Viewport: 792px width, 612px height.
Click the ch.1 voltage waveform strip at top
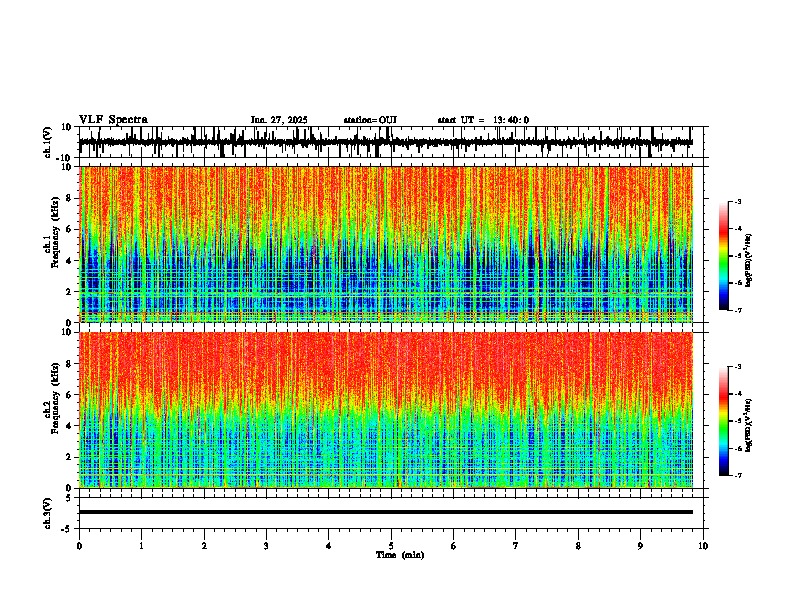pos(386,142)
